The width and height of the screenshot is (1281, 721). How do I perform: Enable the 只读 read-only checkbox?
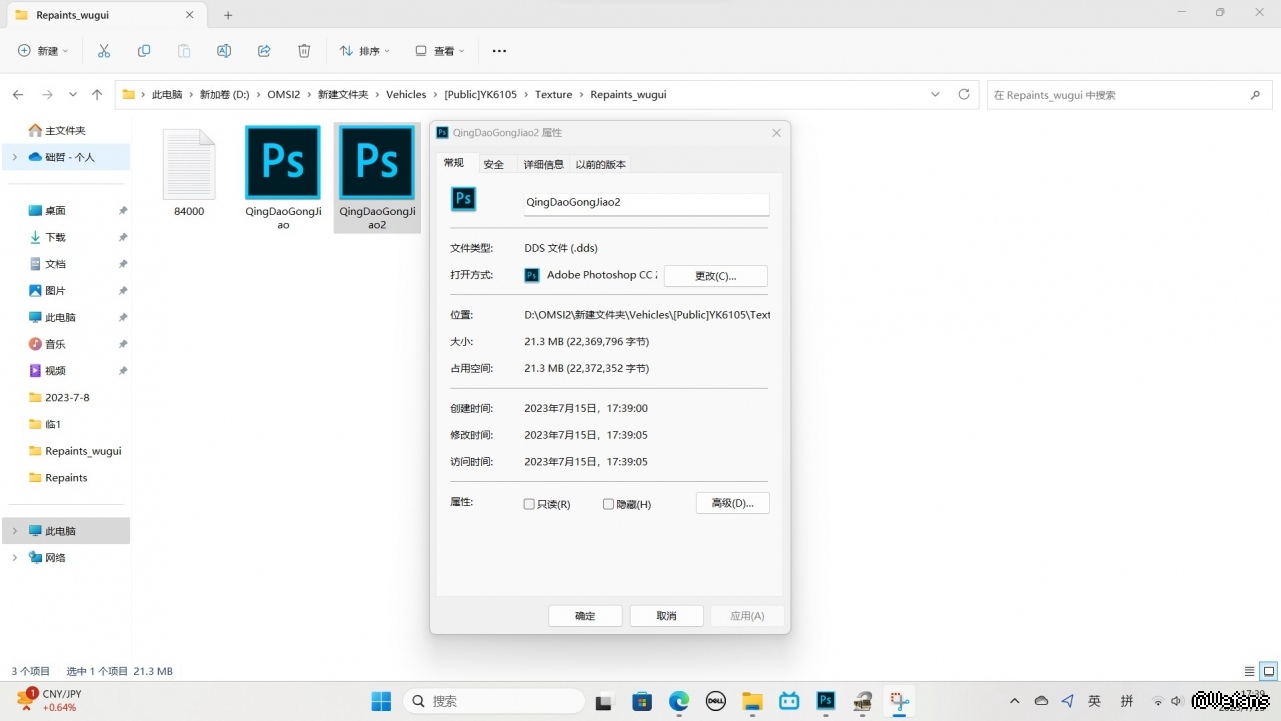pos(529,504)
